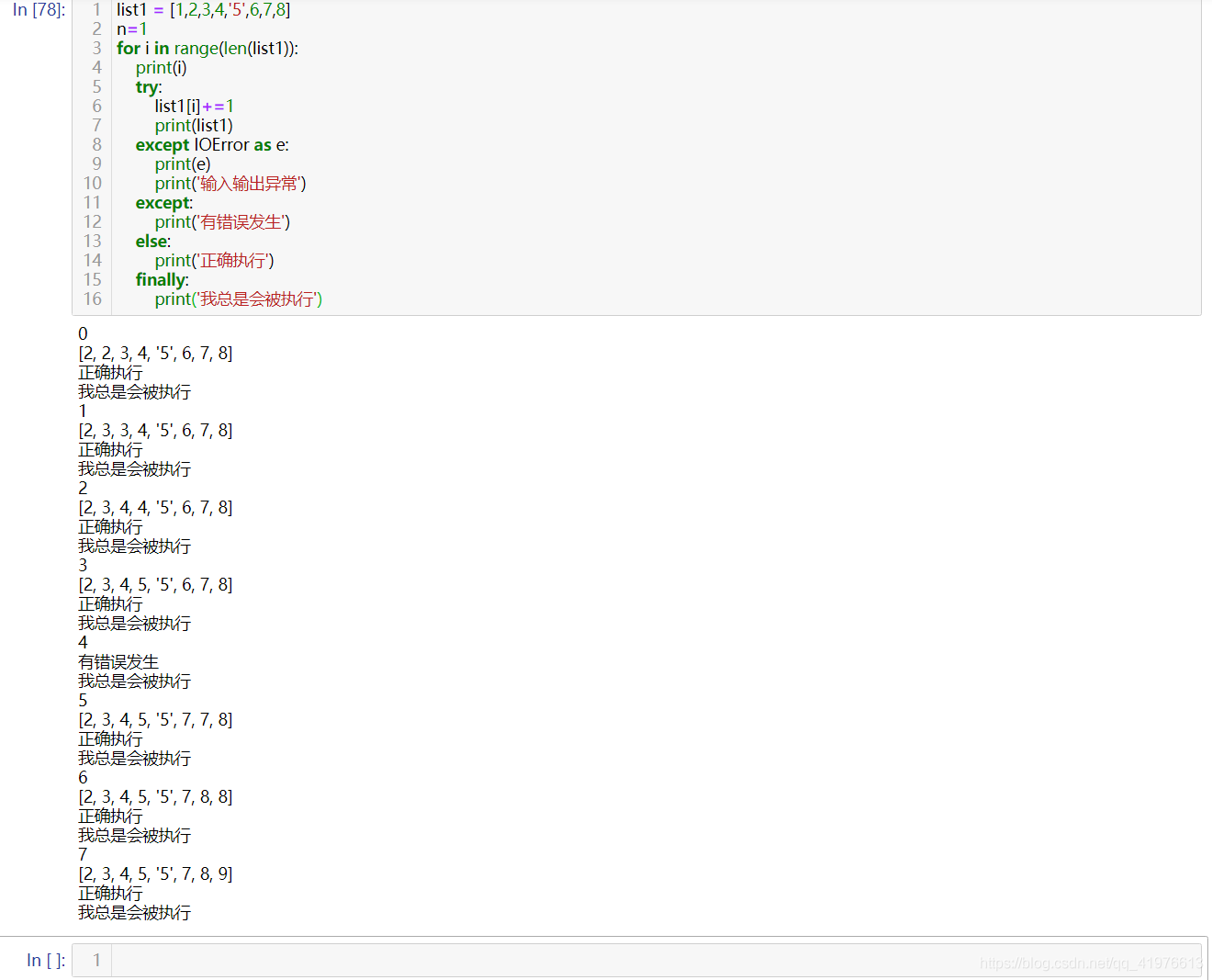Click the 'finally:' code line

[x=163, y=280]
